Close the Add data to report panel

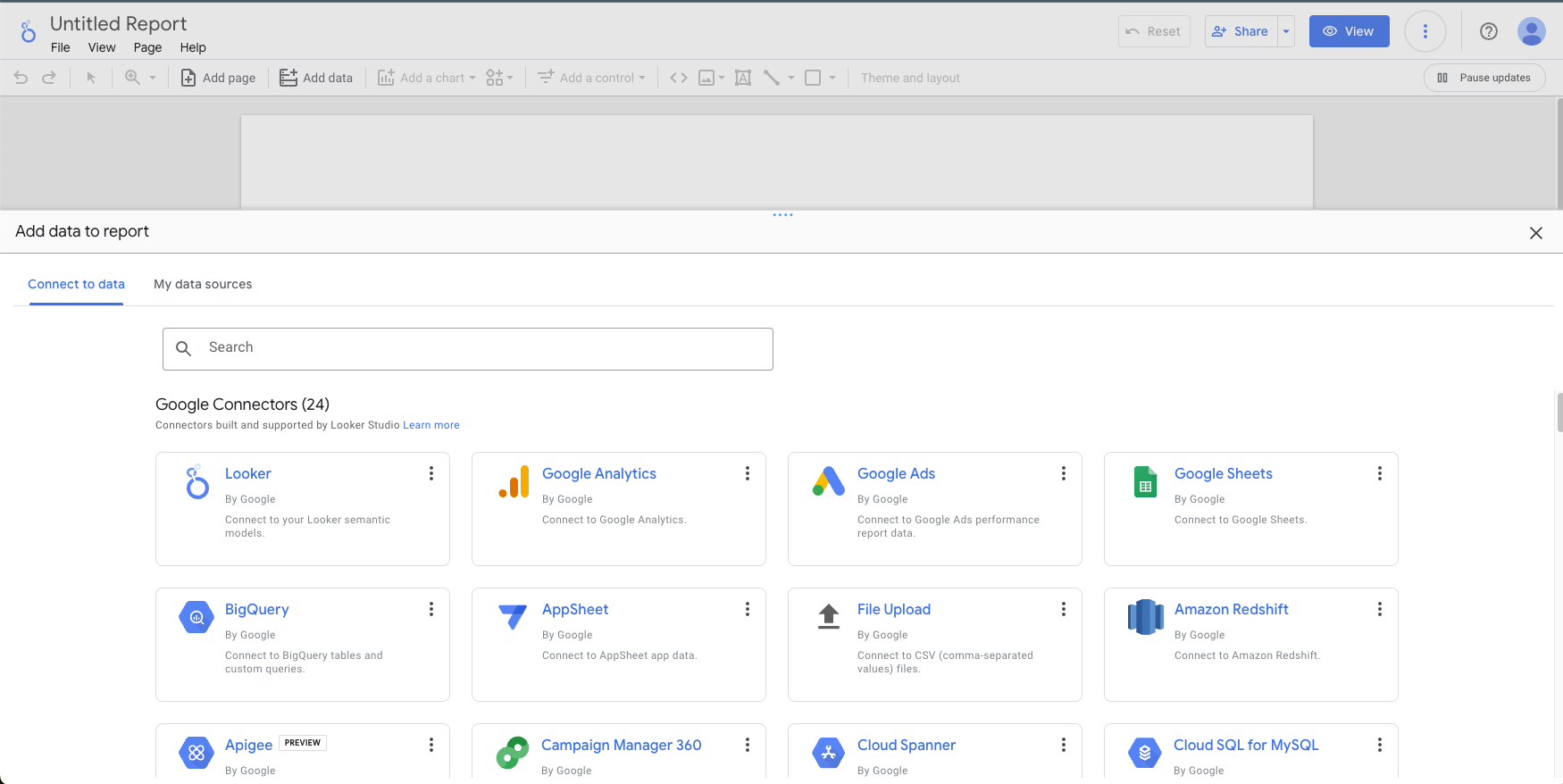coord(1536,233)
